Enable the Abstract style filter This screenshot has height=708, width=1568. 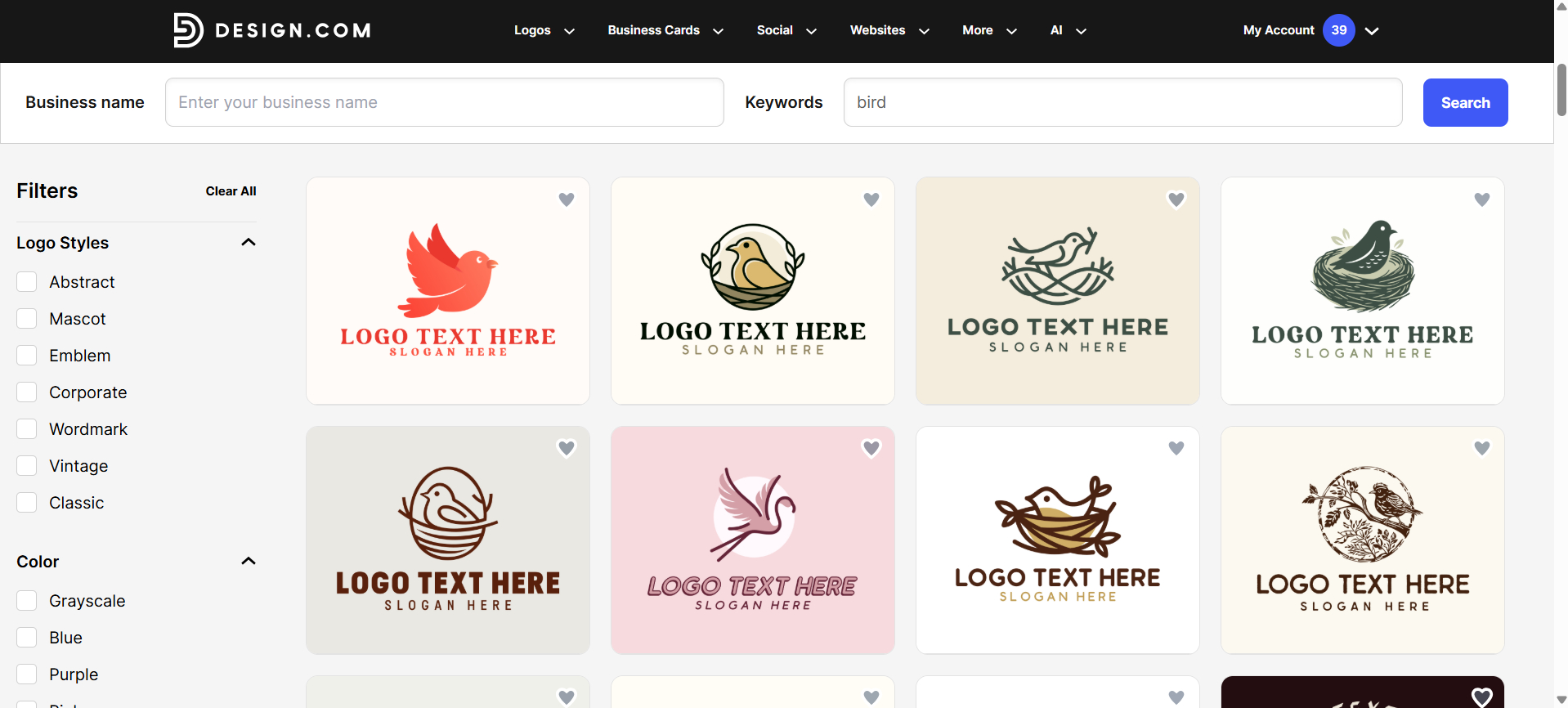[27, 282]
